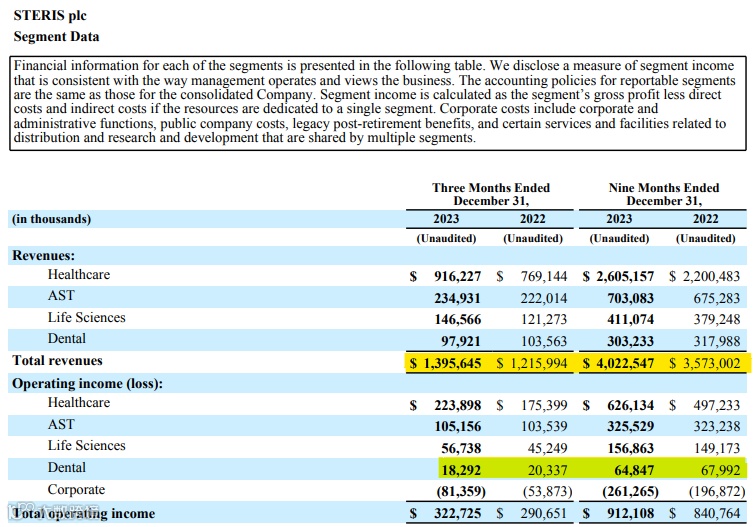Viewport: 754px width, 527px height.
Task: Click Healthcare revenue value 2,200,483
Action: [711, 276]
